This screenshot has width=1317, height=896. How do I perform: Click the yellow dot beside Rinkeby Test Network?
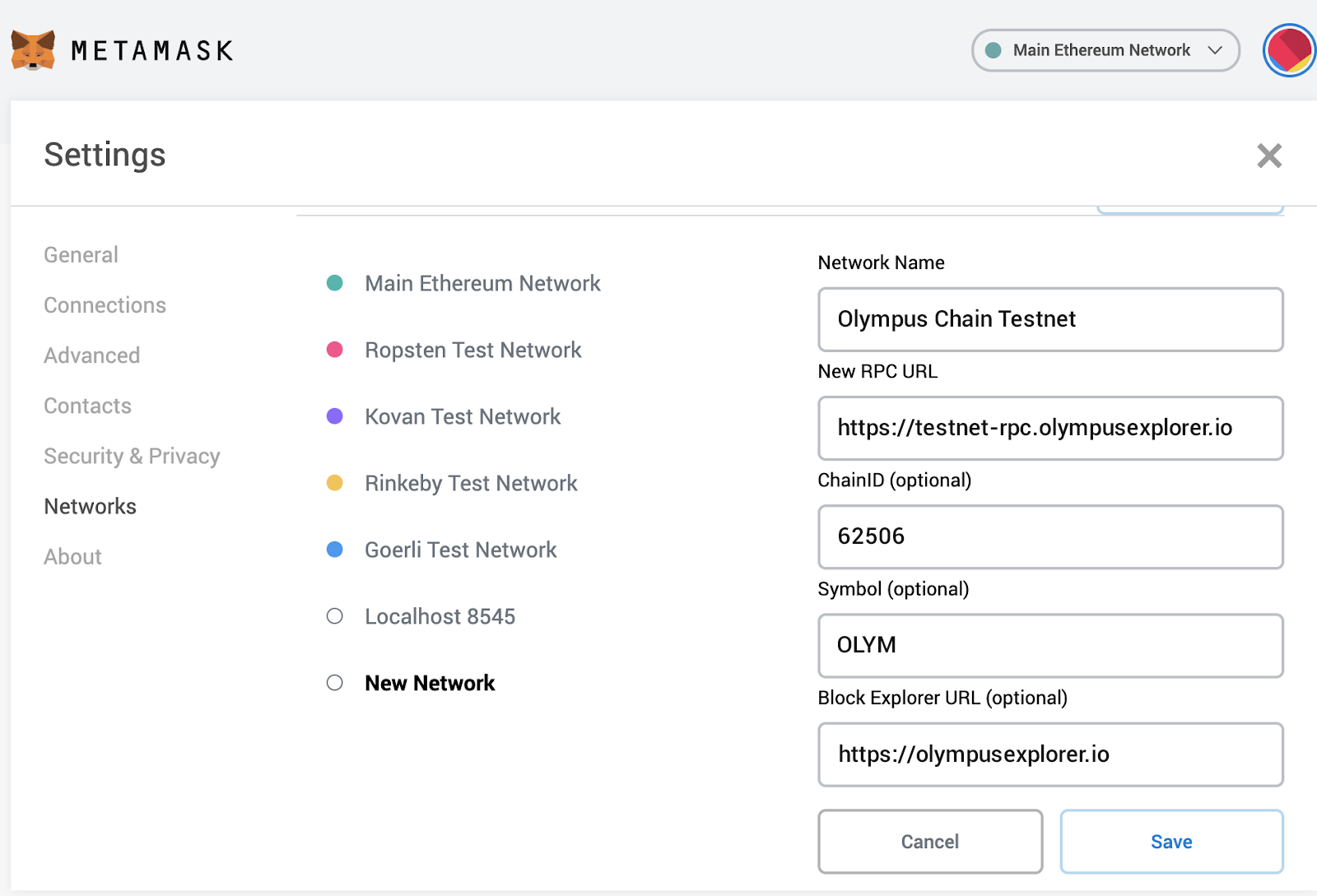coord(334,483)
